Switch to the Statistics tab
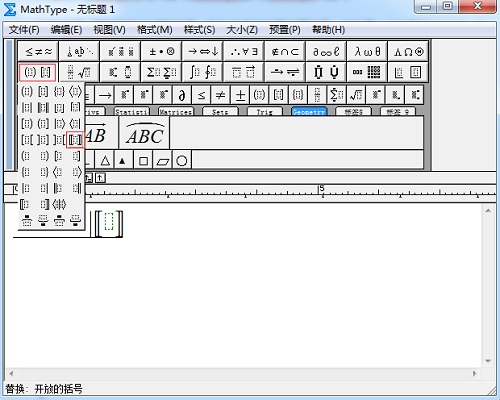The image size is (500, 400). pyautogui.click(x=131, y=112)
